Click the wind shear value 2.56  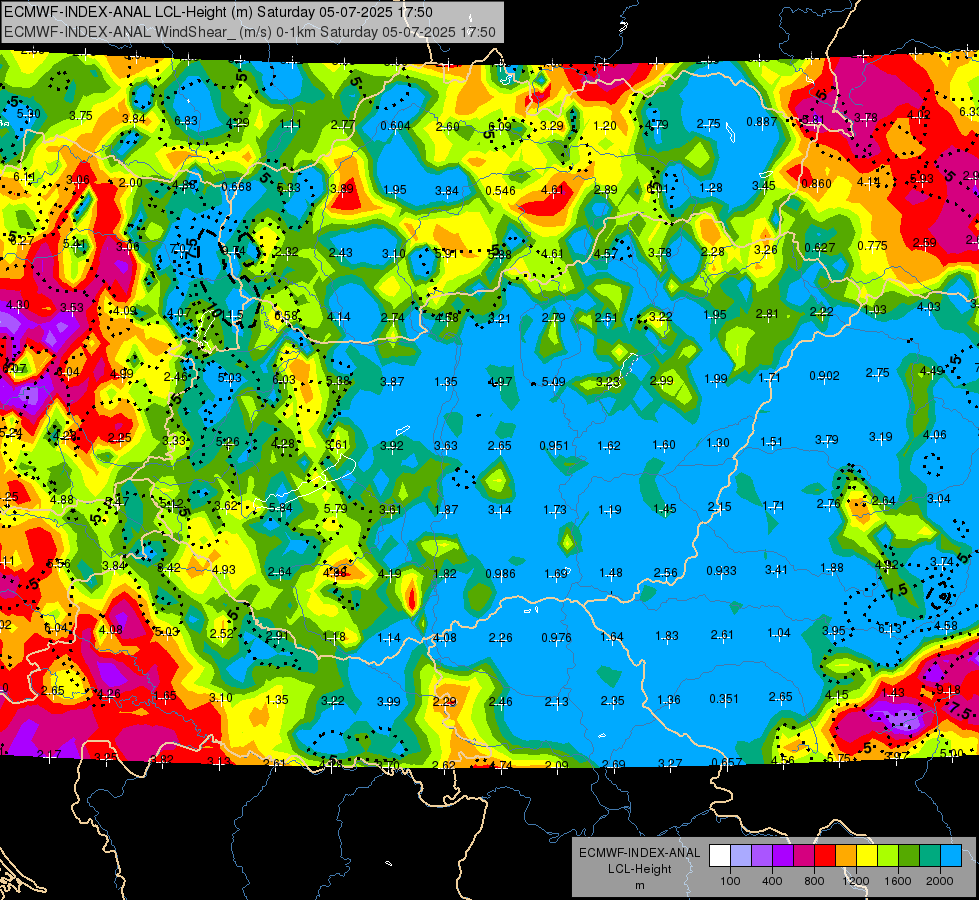666,572
